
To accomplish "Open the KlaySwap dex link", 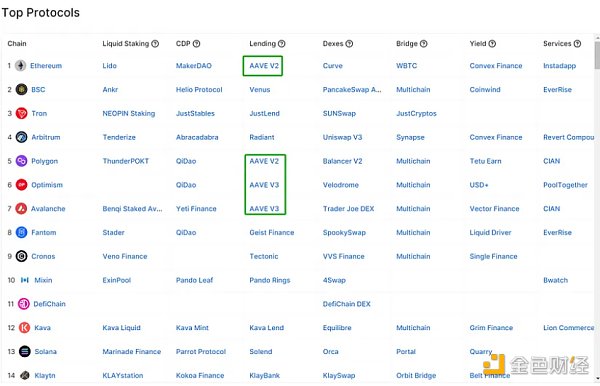I will click(x=339, y=376).
